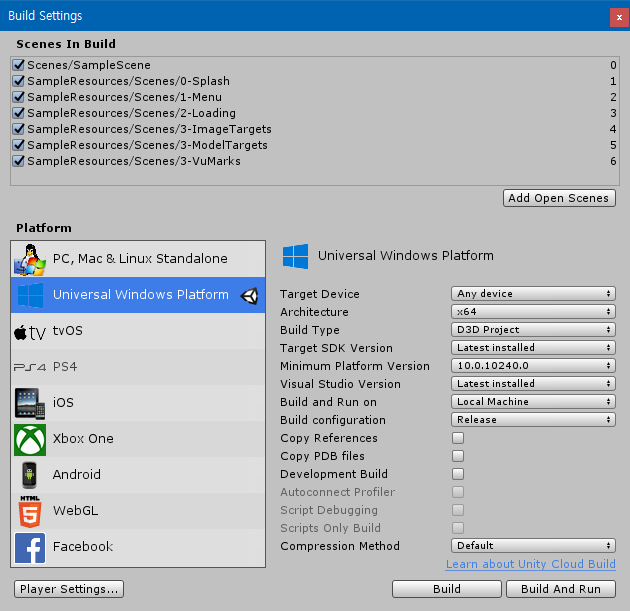Image resolution: width=630 pixels, height=611 pixels.
Task: Click the Universal Windows Platform label in the list
Action: pos(141,295)
